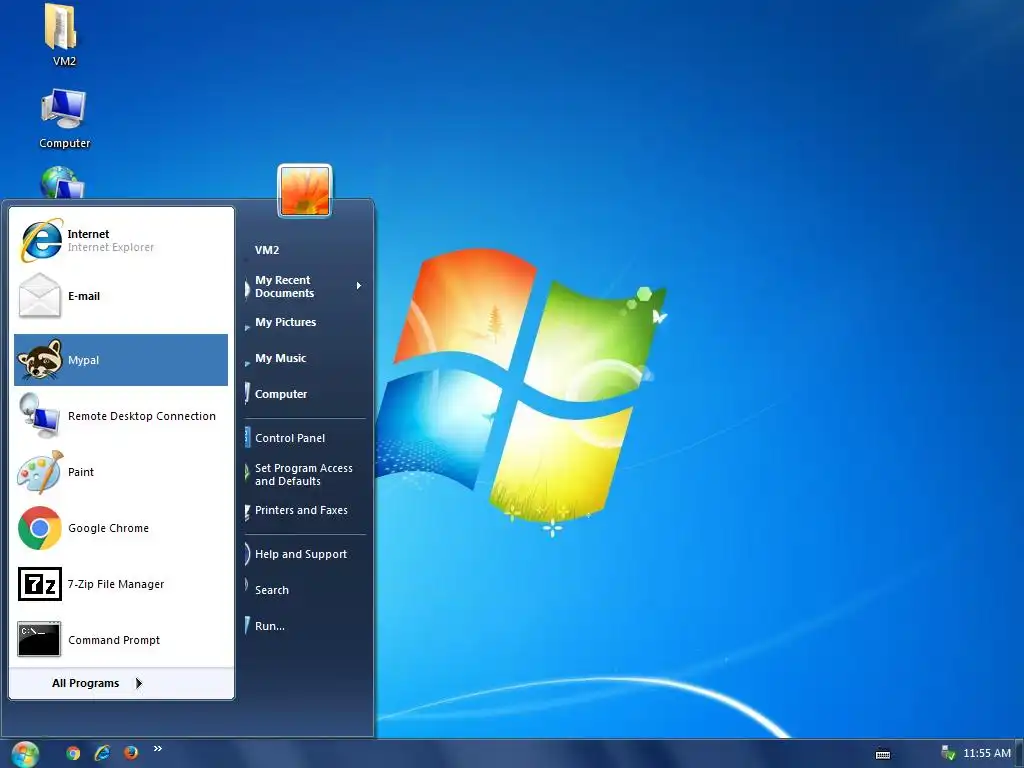Open My Recent Documents

[x=304, y=287]
